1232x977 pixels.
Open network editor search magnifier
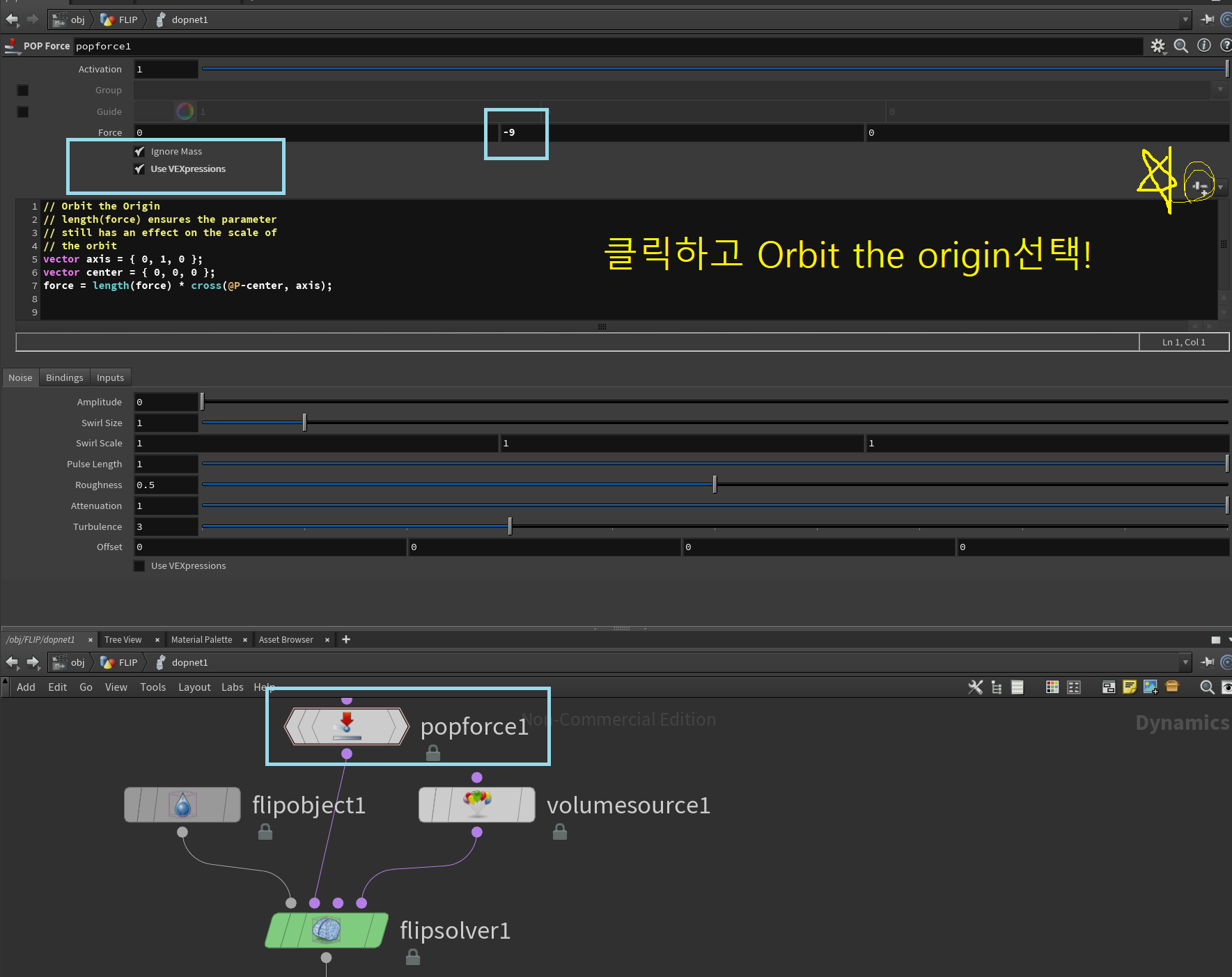(x=1208, y=687)
